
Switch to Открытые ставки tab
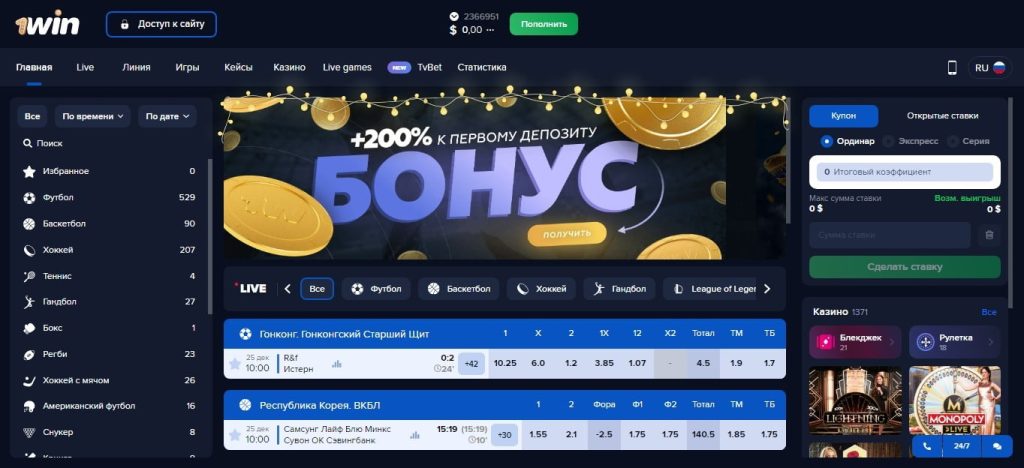pyautogui.click(x=942, y=116)
